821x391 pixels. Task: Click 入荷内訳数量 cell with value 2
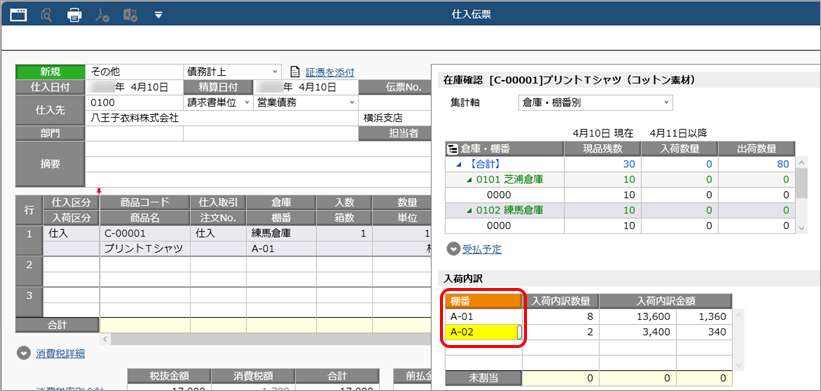[x=561, y=332]
